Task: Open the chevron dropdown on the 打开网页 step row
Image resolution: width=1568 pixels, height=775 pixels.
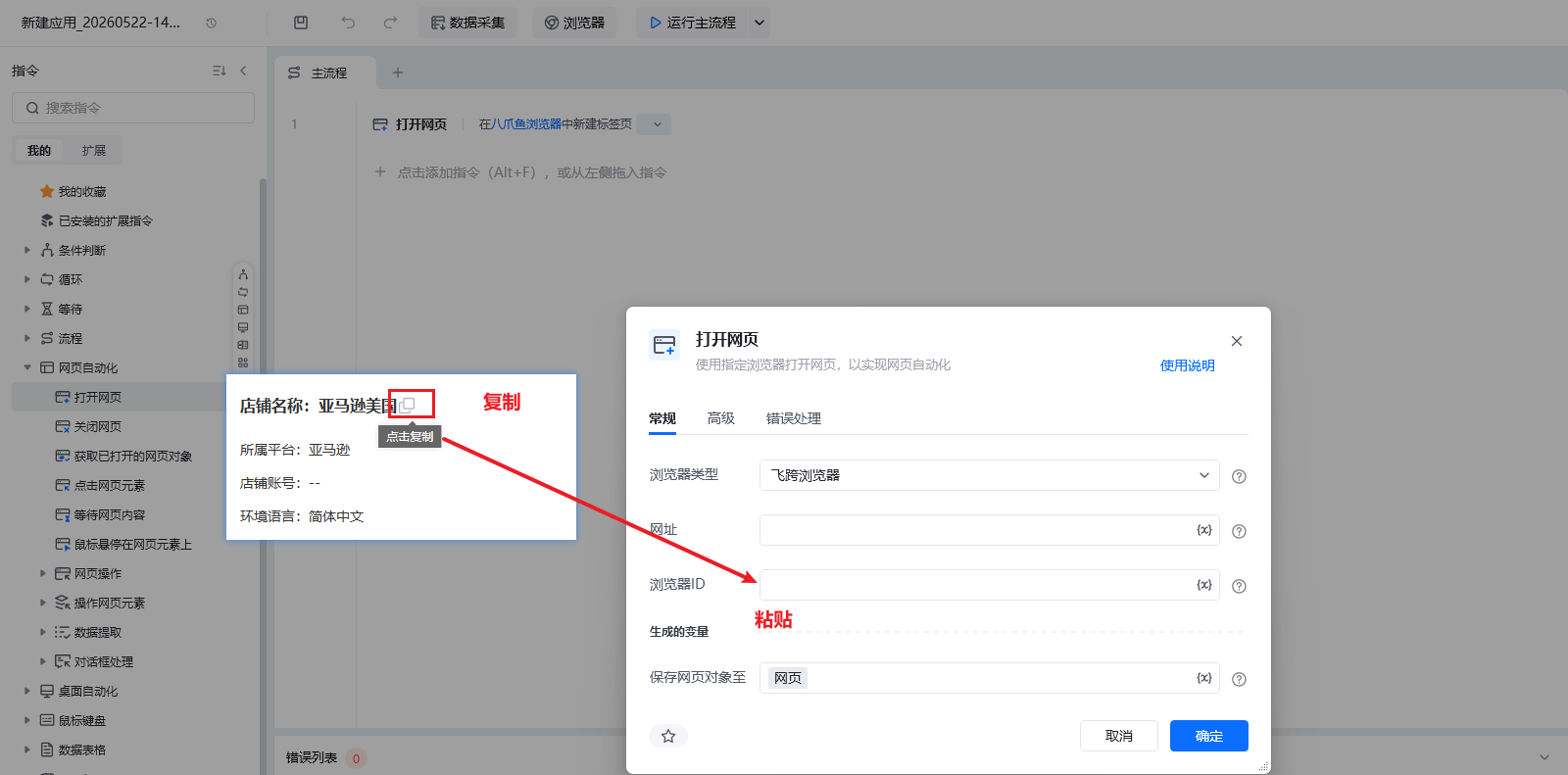Action: coord(657,124)
